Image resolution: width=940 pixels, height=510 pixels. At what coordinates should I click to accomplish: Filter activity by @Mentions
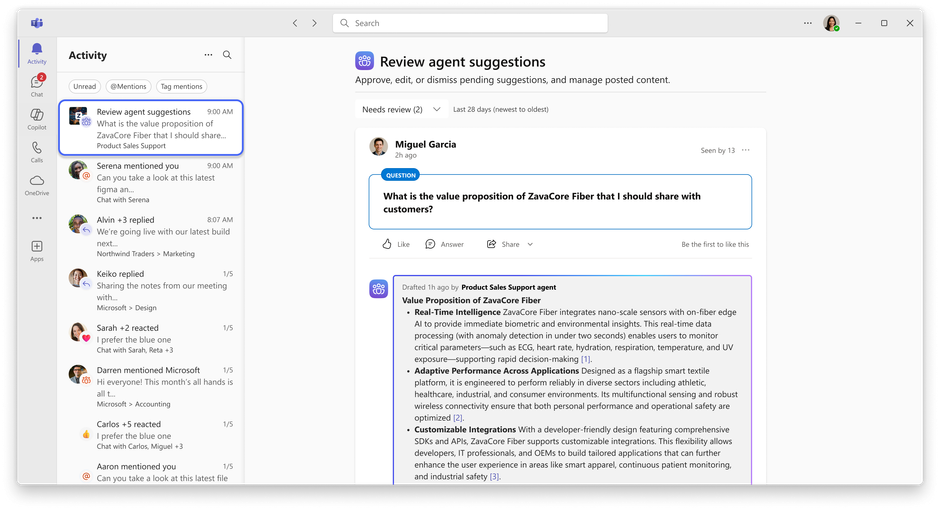click(128, 86)
